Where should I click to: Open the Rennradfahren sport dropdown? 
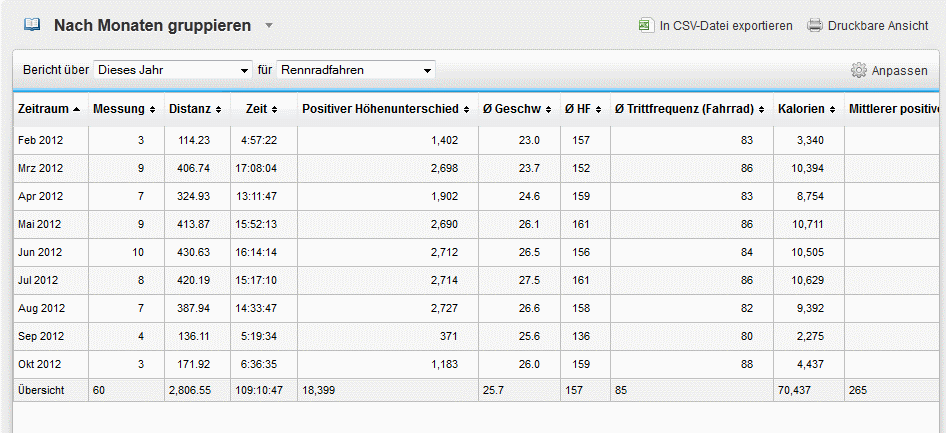pos(355,70)
